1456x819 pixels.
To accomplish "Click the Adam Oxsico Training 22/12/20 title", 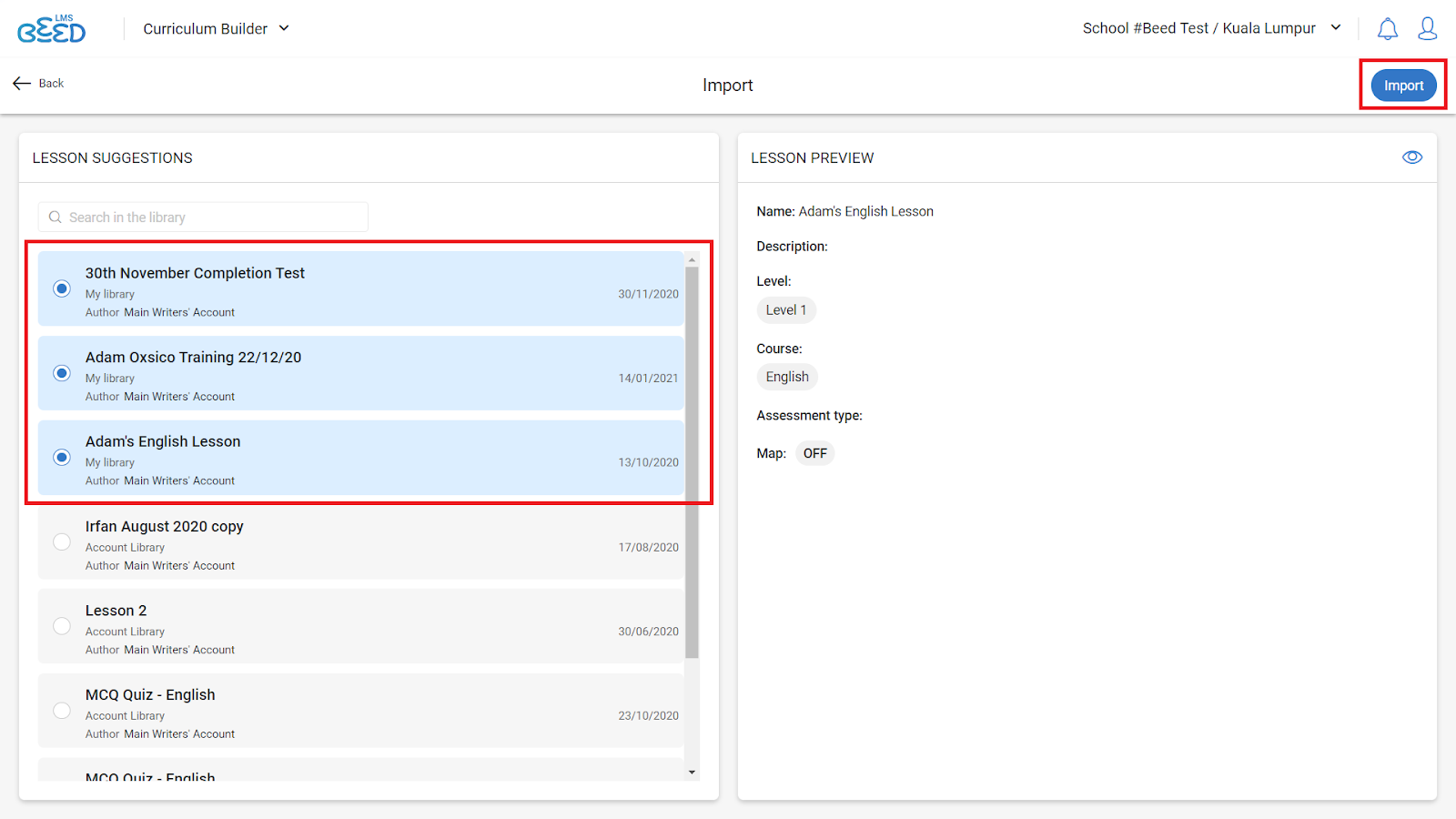I will tap(193, 358).
